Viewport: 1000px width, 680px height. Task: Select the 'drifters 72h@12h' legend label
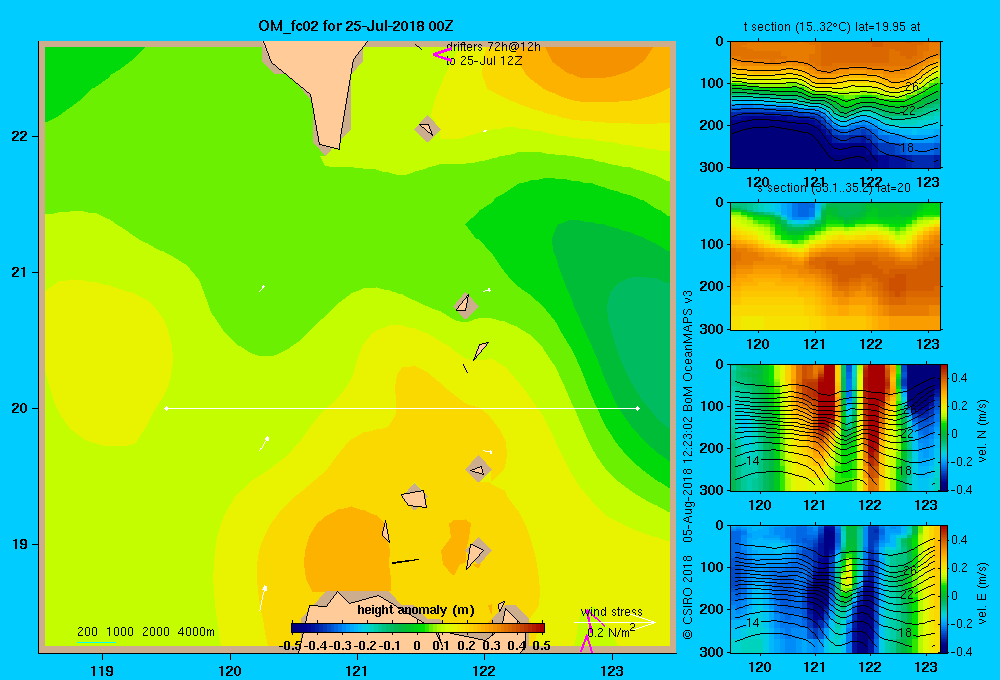point(494,47)
